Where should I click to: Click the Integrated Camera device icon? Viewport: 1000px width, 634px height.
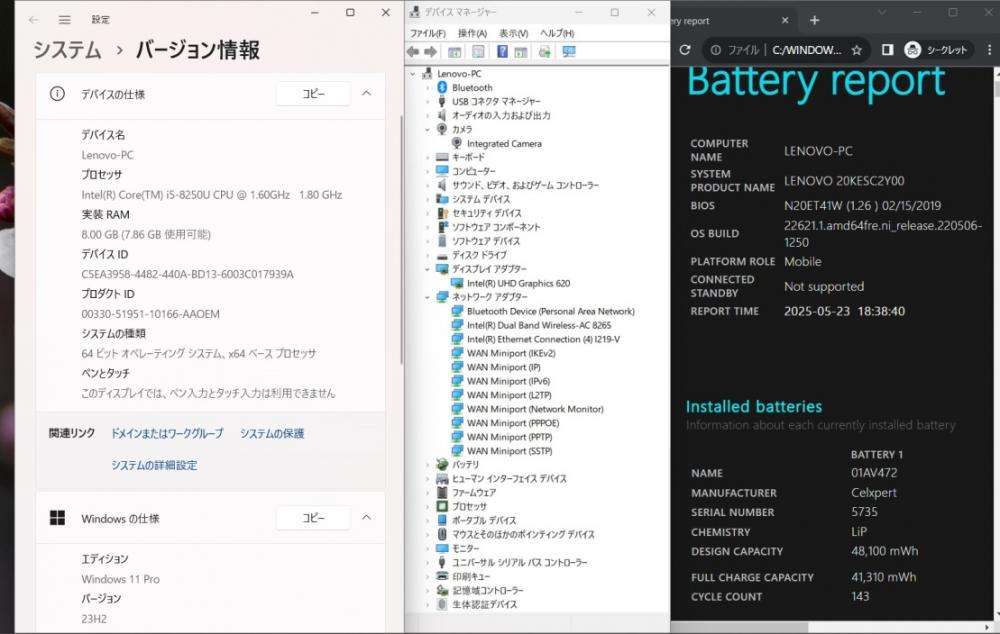[457, 144]
